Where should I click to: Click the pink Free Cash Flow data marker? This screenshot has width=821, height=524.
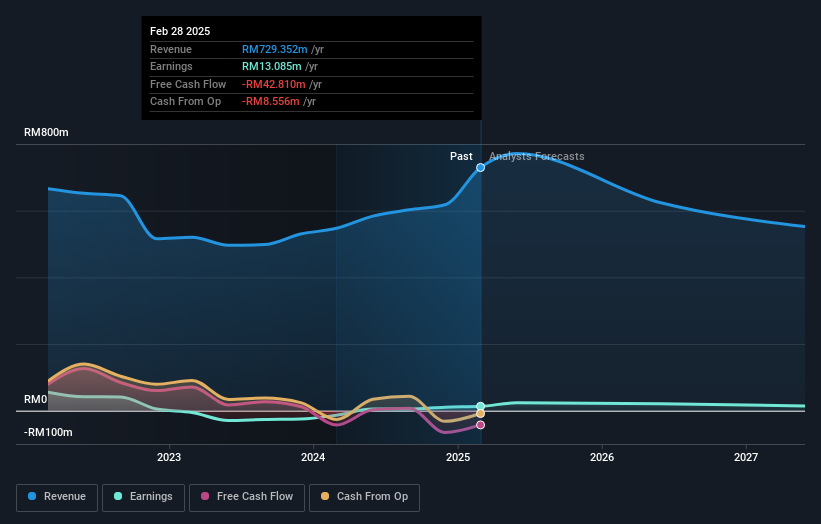tap(480, 425)
